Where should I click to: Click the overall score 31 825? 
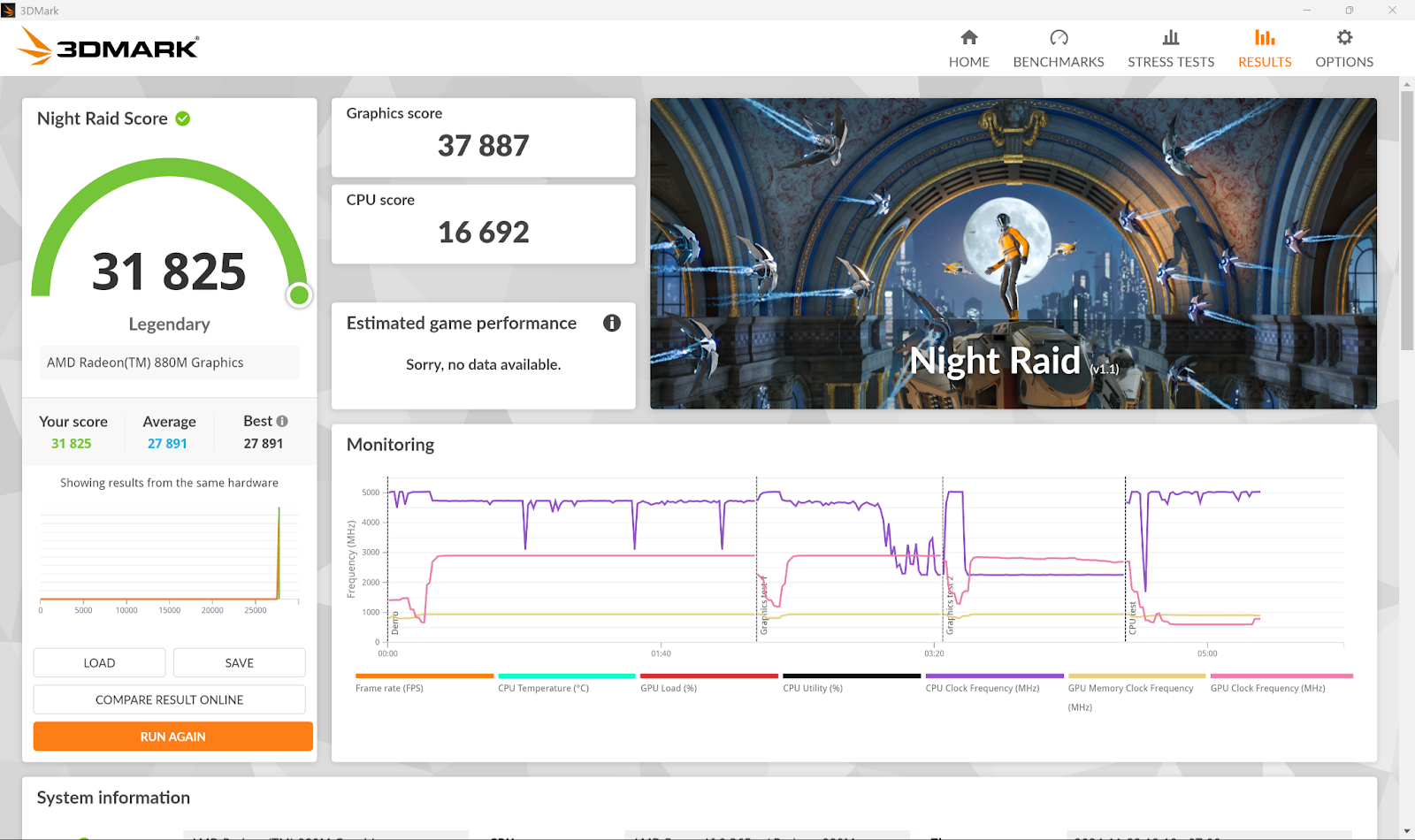(x=169, y=271)
